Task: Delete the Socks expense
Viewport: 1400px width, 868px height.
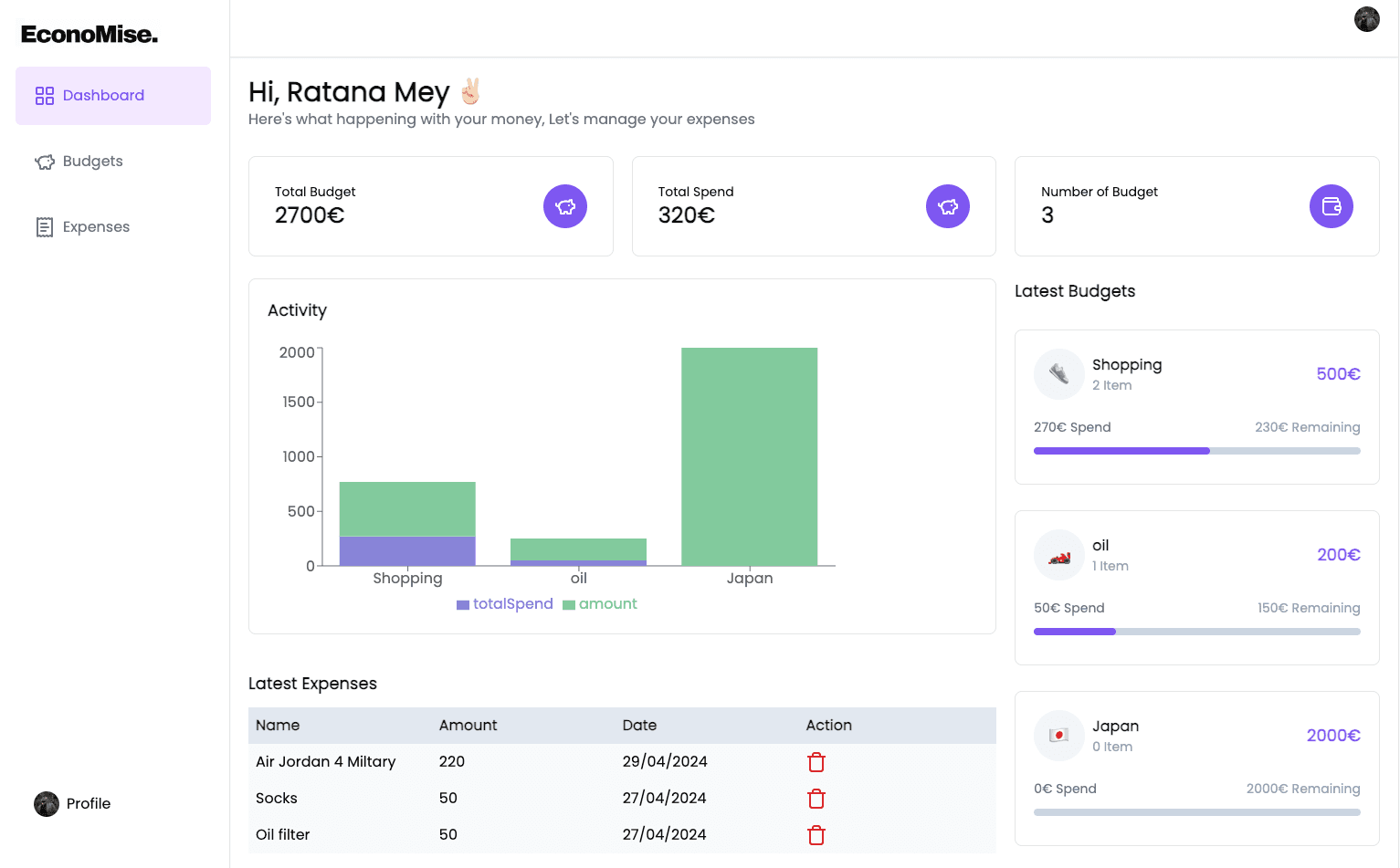Action: pos(816,799)
